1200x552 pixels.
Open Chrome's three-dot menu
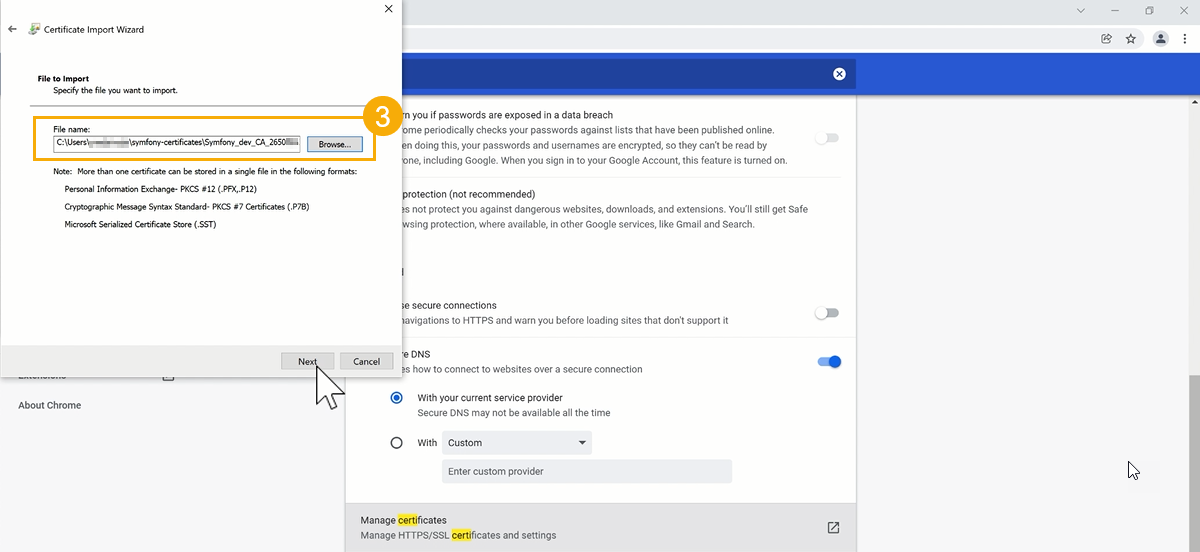[x=1185, y=39]
